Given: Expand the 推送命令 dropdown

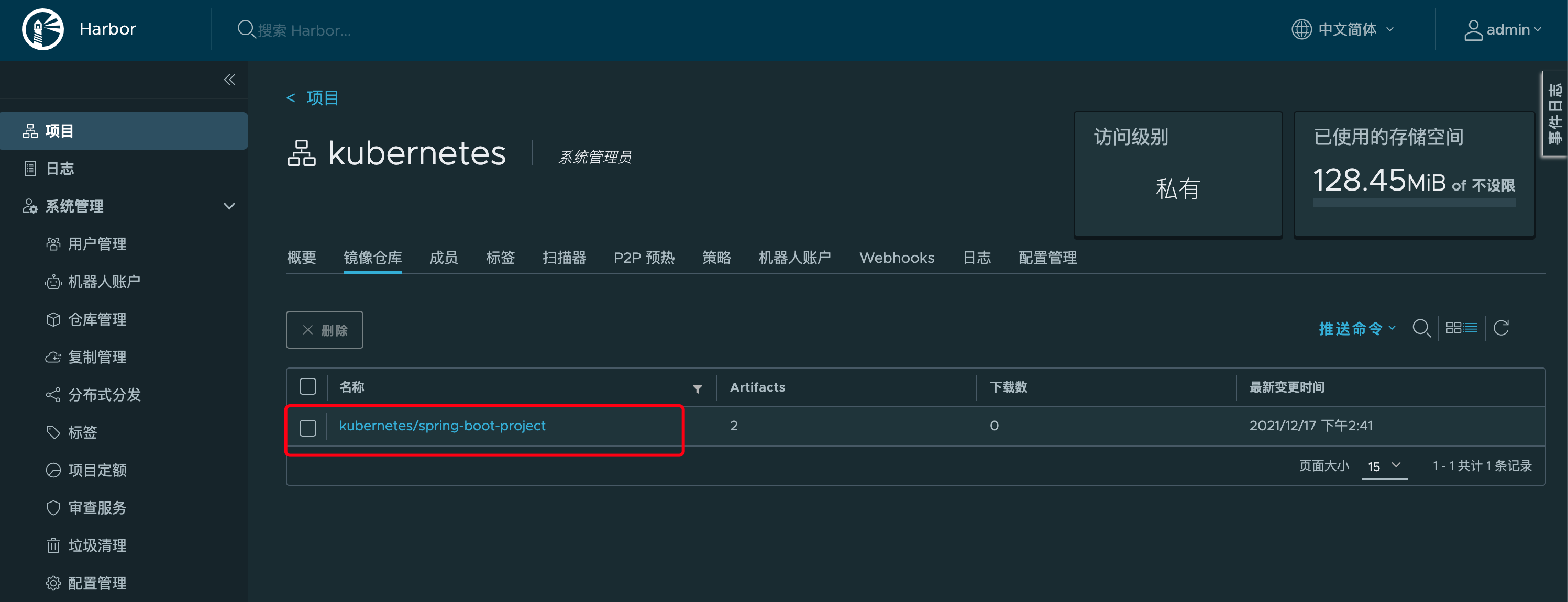Looking at the screenshot, I should point(1357,329).
